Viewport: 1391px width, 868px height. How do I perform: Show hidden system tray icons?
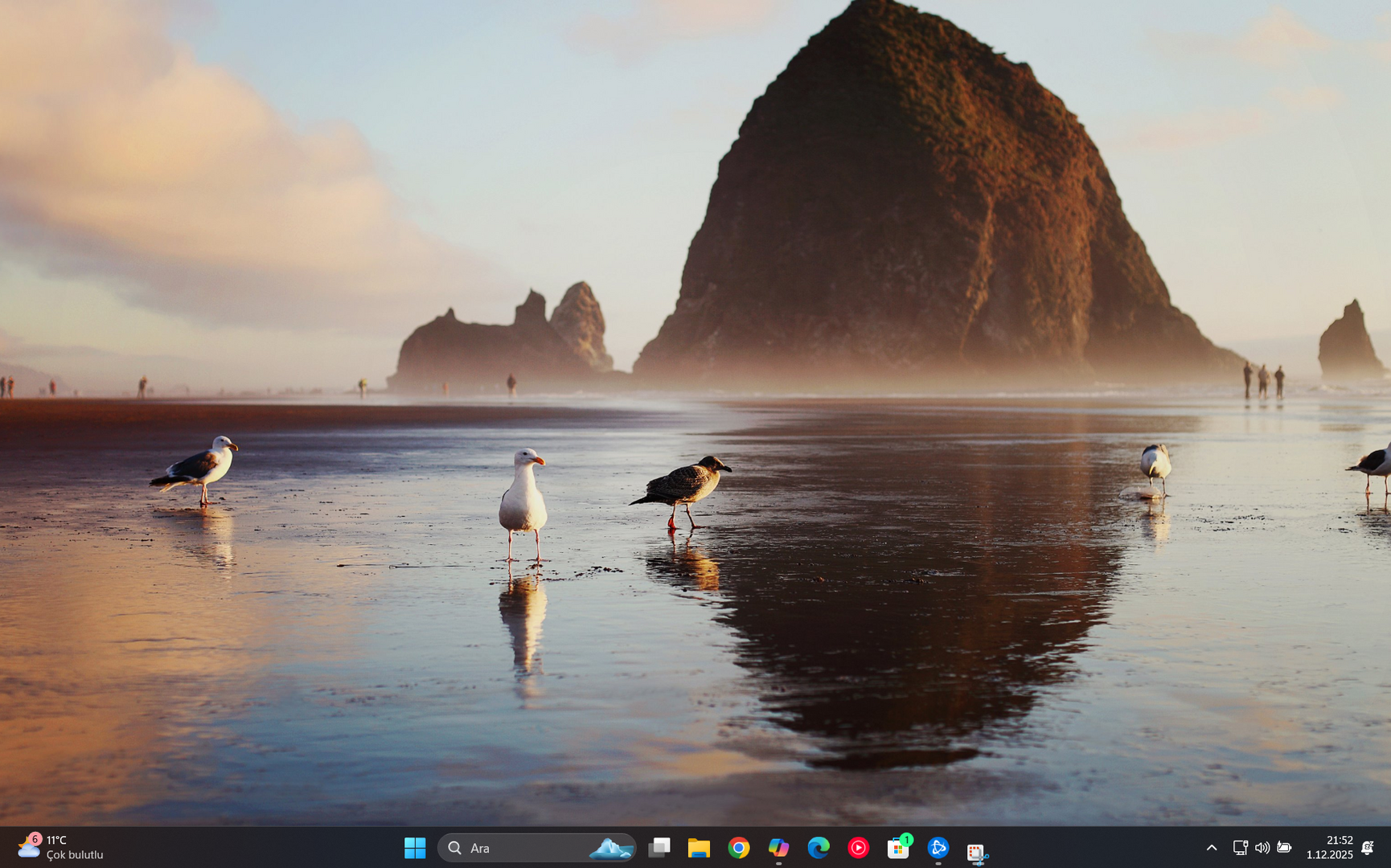click(x=1212, y=848)
